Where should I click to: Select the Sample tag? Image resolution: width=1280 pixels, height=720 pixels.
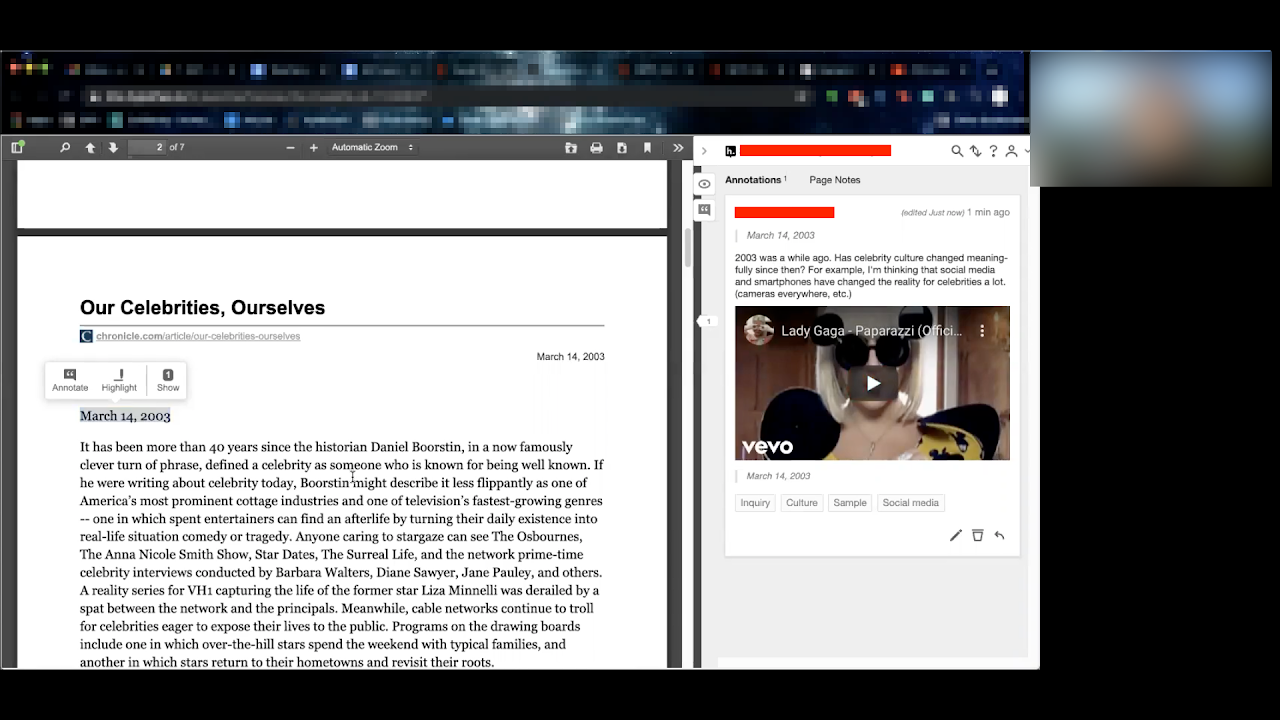[850, 503]
